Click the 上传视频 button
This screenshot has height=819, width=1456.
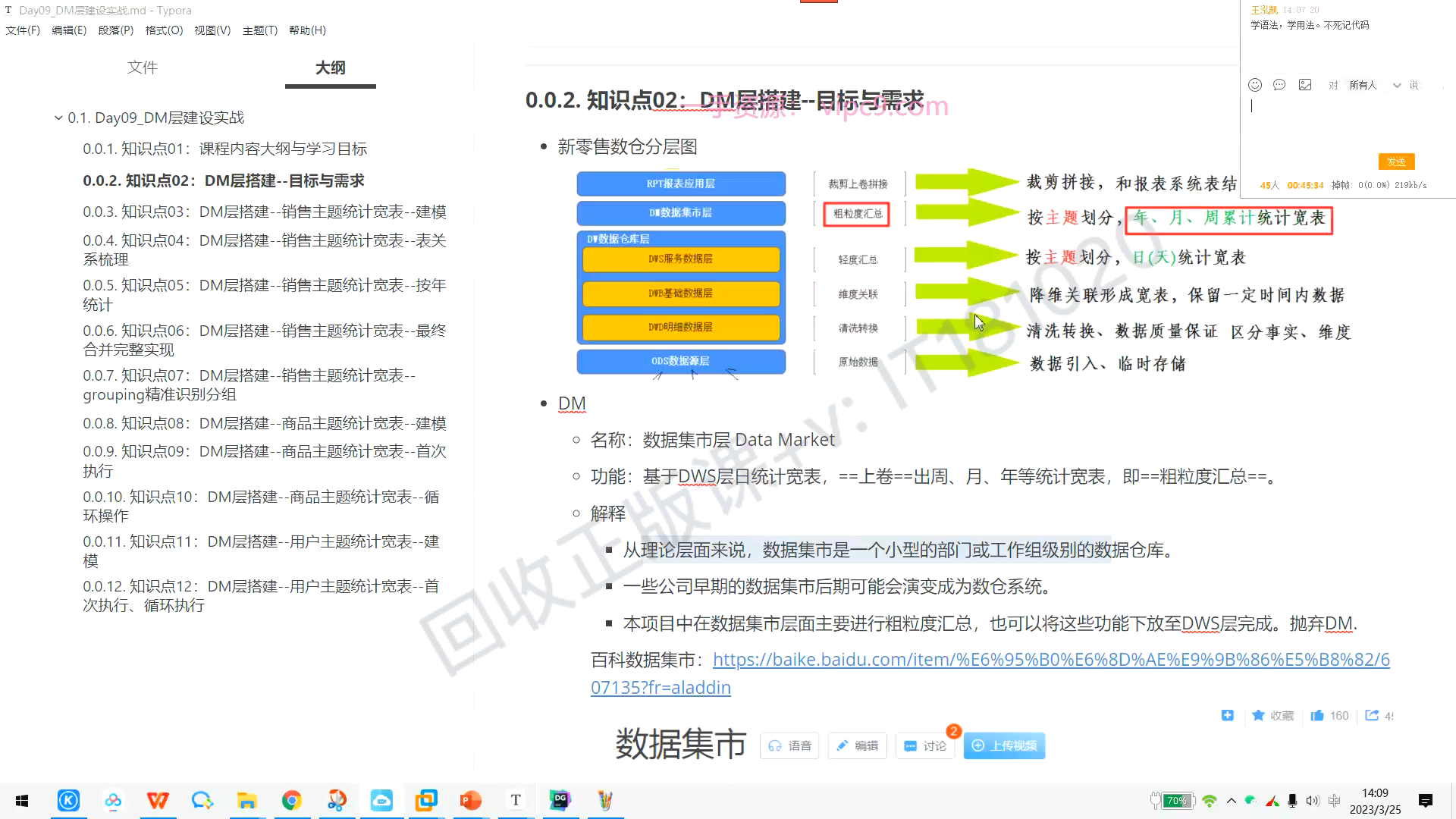tap(1004, 745)
